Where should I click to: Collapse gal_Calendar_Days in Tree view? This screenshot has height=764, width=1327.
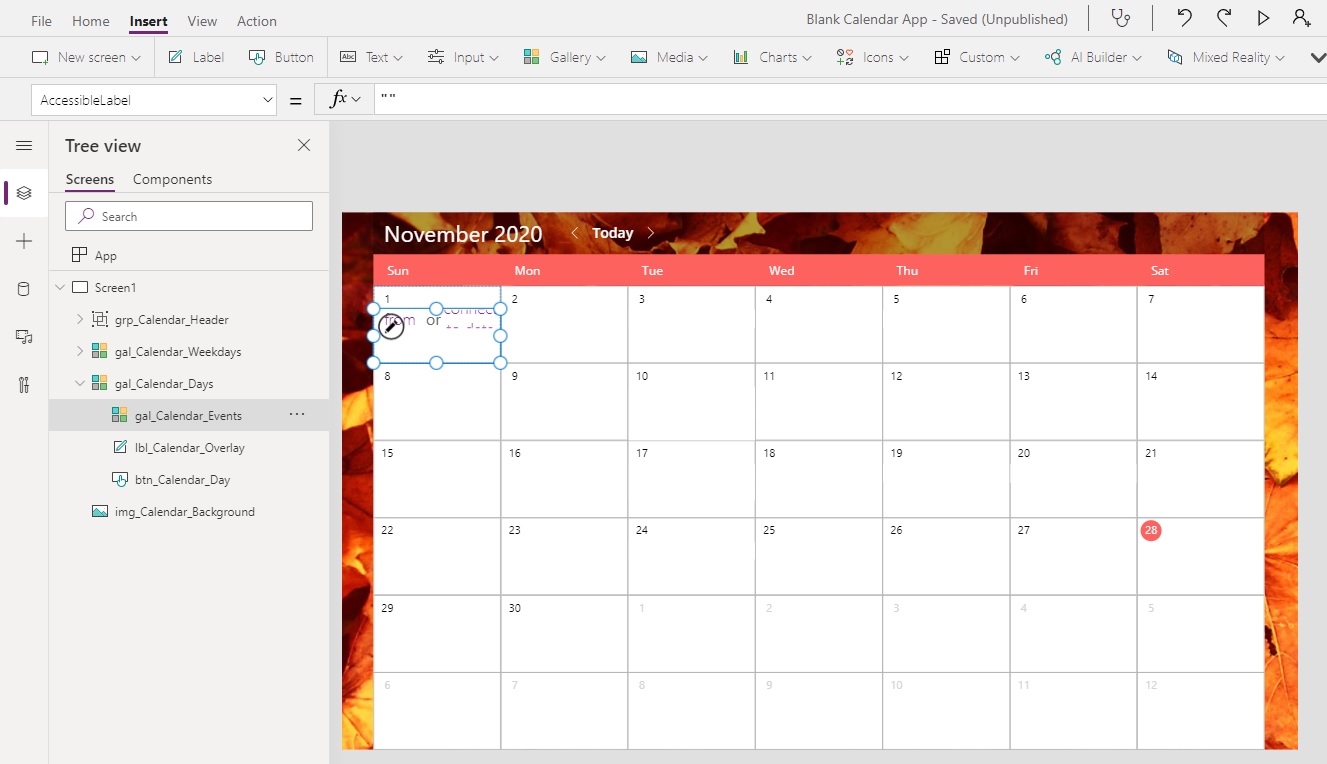[79, 383]
